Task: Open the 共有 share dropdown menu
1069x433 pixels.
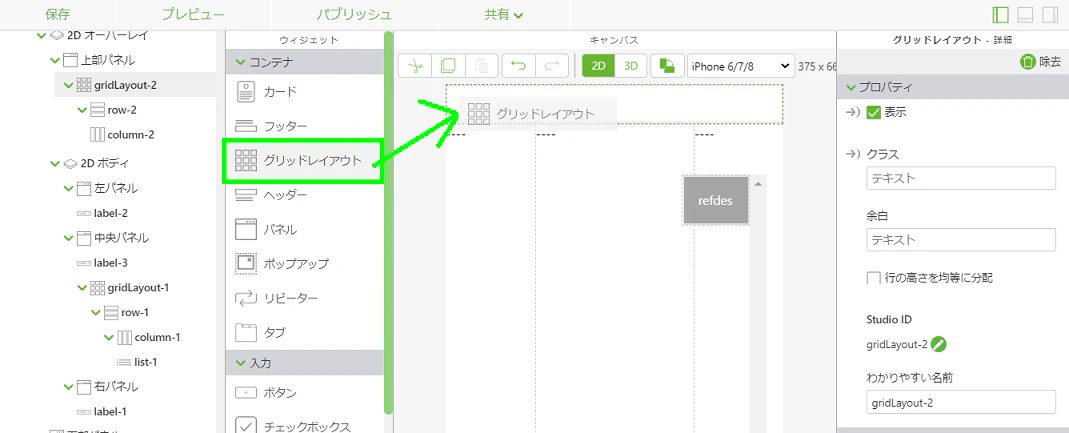Action: (x=504, y=14)
